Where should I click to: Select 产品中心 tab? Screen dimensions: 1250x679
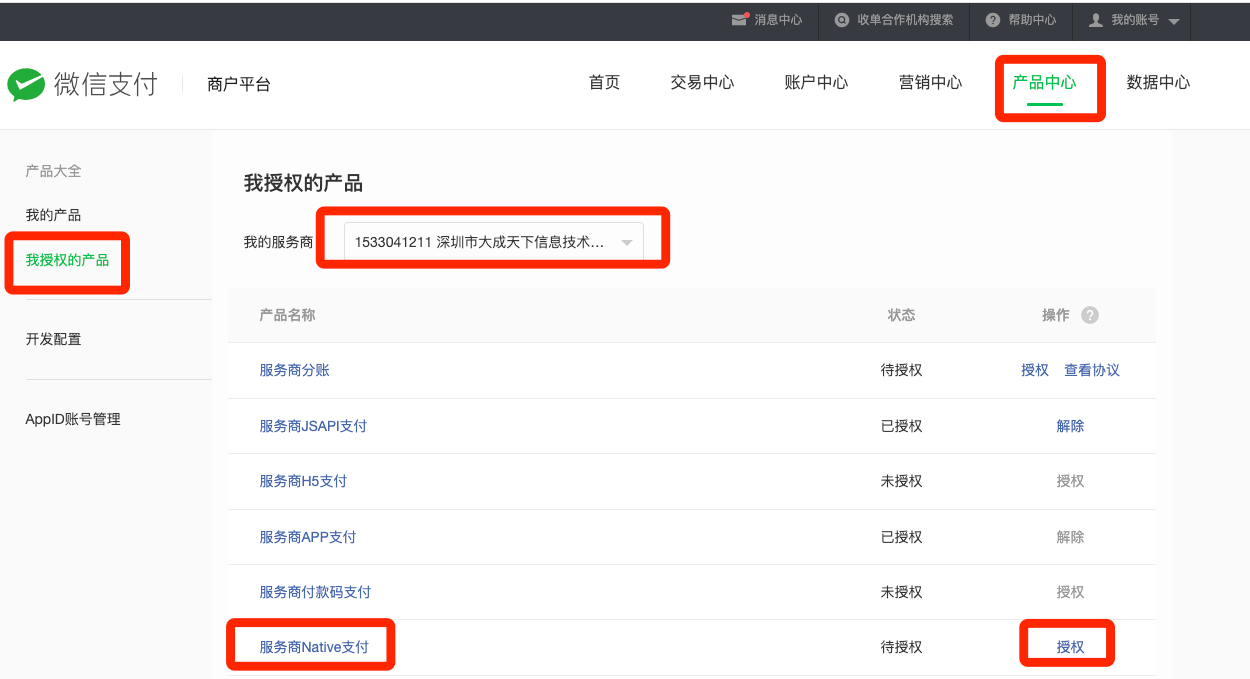click(x=1044, y=83)
